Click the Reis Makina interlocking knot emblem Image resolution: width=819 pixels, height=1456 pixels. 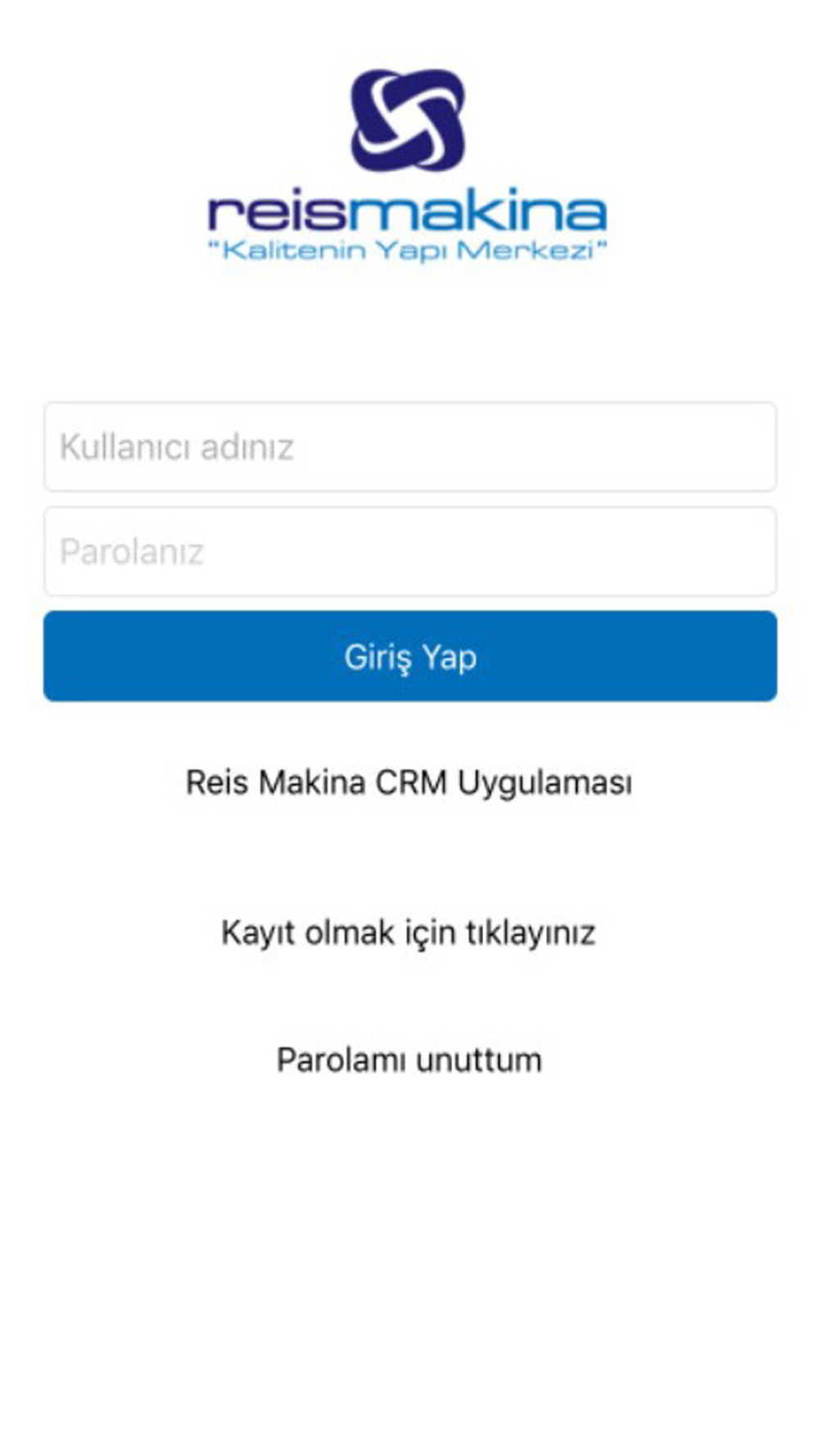tap(408, 120)
